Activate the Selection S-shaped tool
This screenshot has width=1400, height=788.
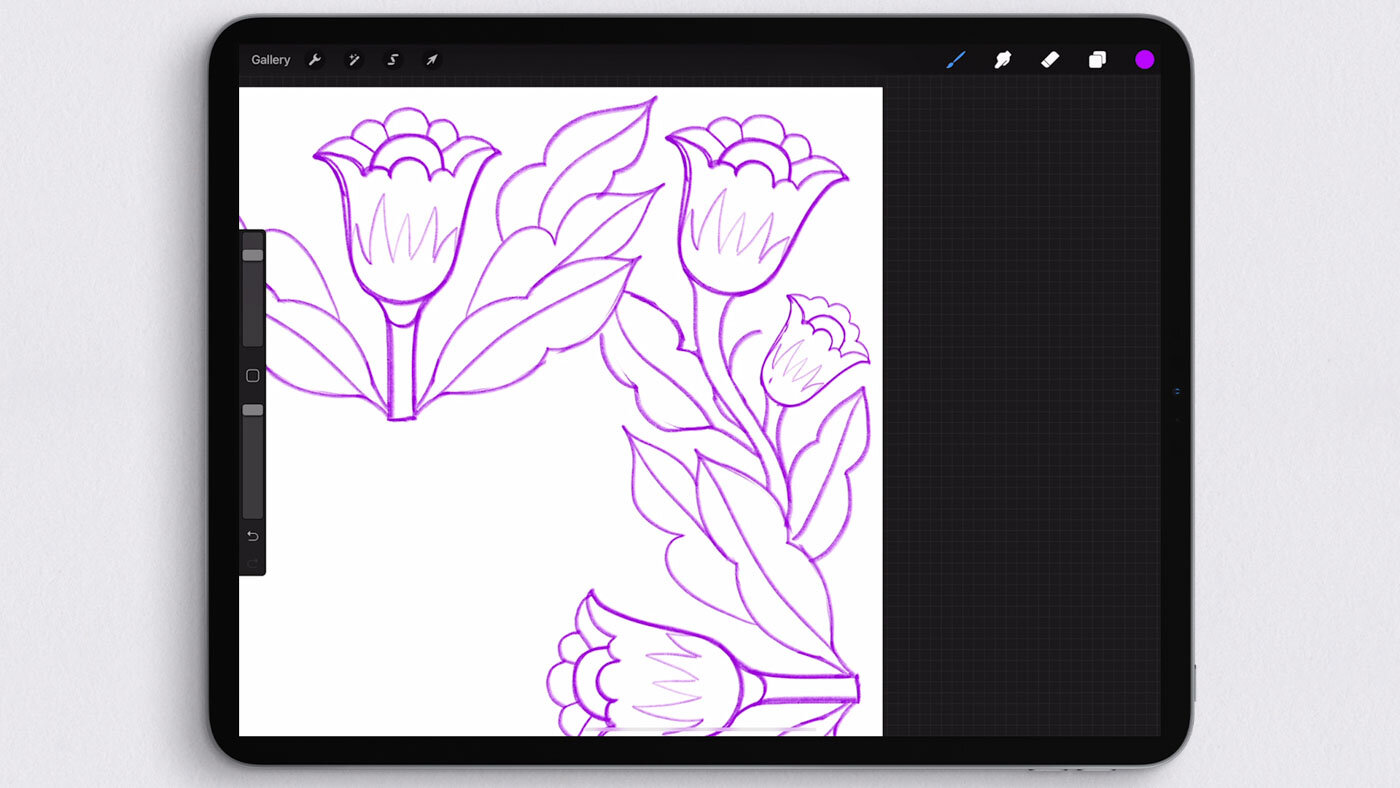click(393, 60)
